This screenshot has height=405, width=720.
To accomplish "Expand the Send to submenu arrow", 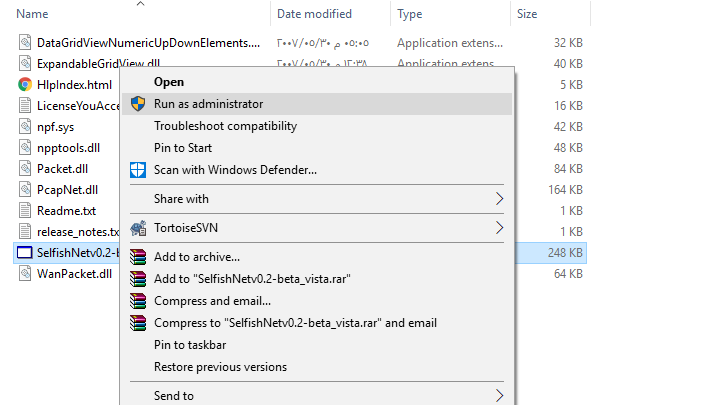I will (x=500, y=396).
